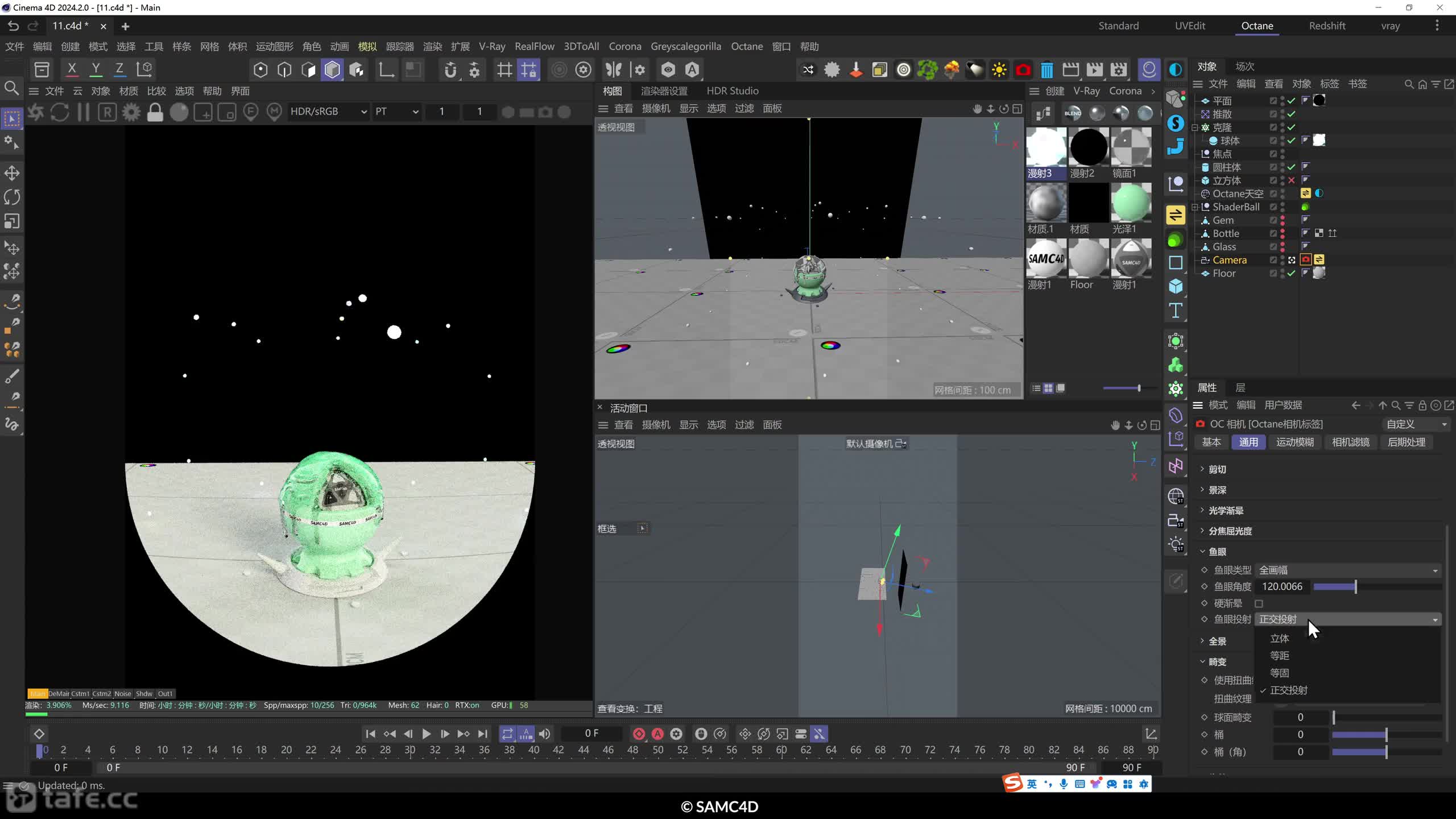1456x819 pixels.
Task: Click the red Octane camera icon
Action: [1023, 70]
